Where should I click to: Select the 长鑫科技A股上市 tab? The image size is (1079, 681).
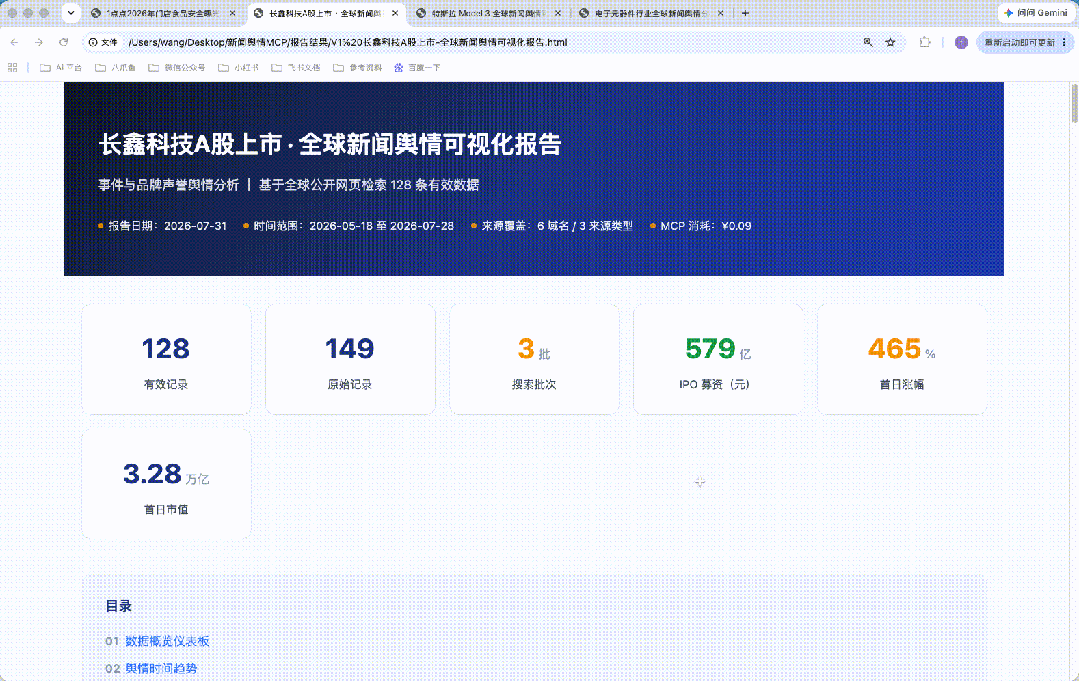(x=325, y=13)
